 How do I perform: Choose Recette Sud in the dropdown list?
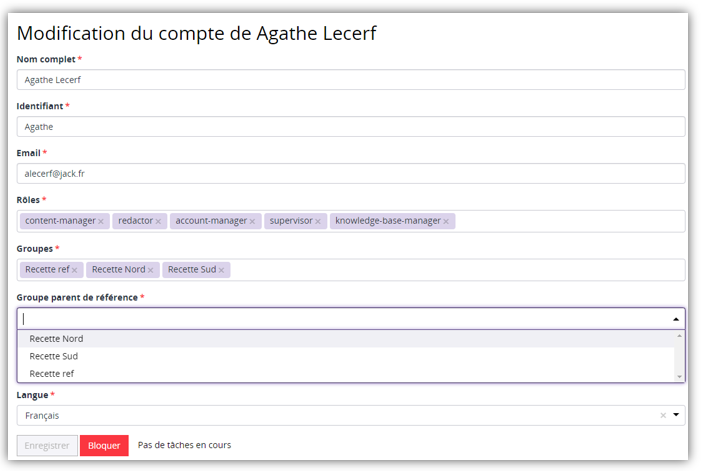[53, 356]
